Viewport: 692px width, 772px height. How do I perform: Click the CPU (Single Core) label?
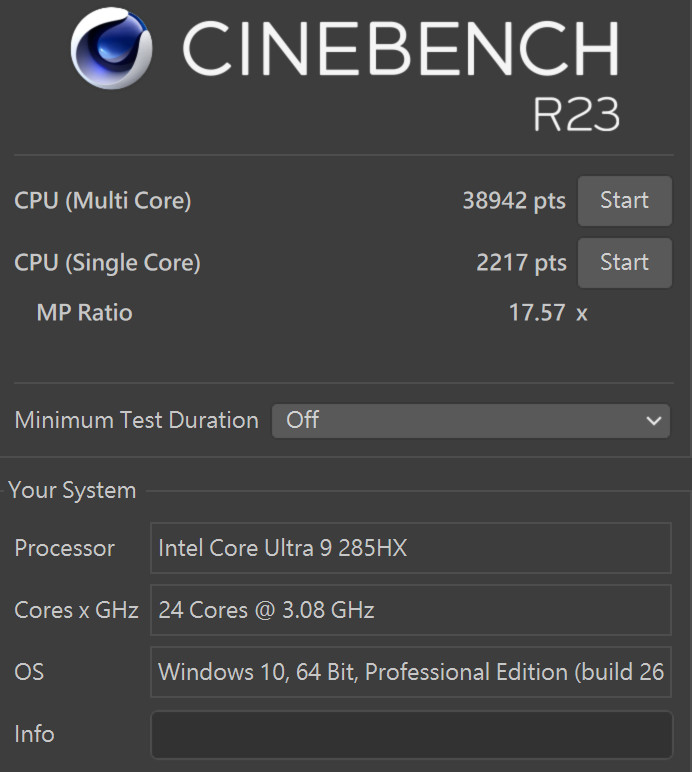107,263
